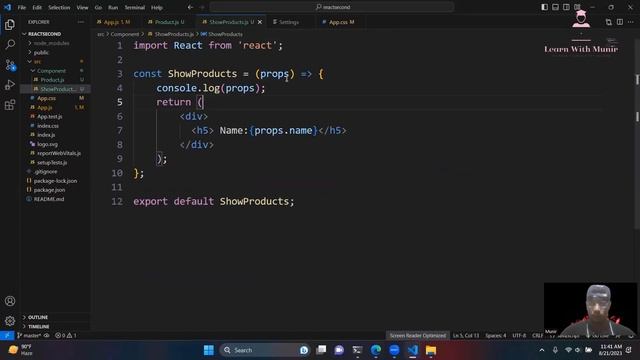Screen dimensions: 640x360
Task: Open the Help menu
Action: [x=157, y=7]
